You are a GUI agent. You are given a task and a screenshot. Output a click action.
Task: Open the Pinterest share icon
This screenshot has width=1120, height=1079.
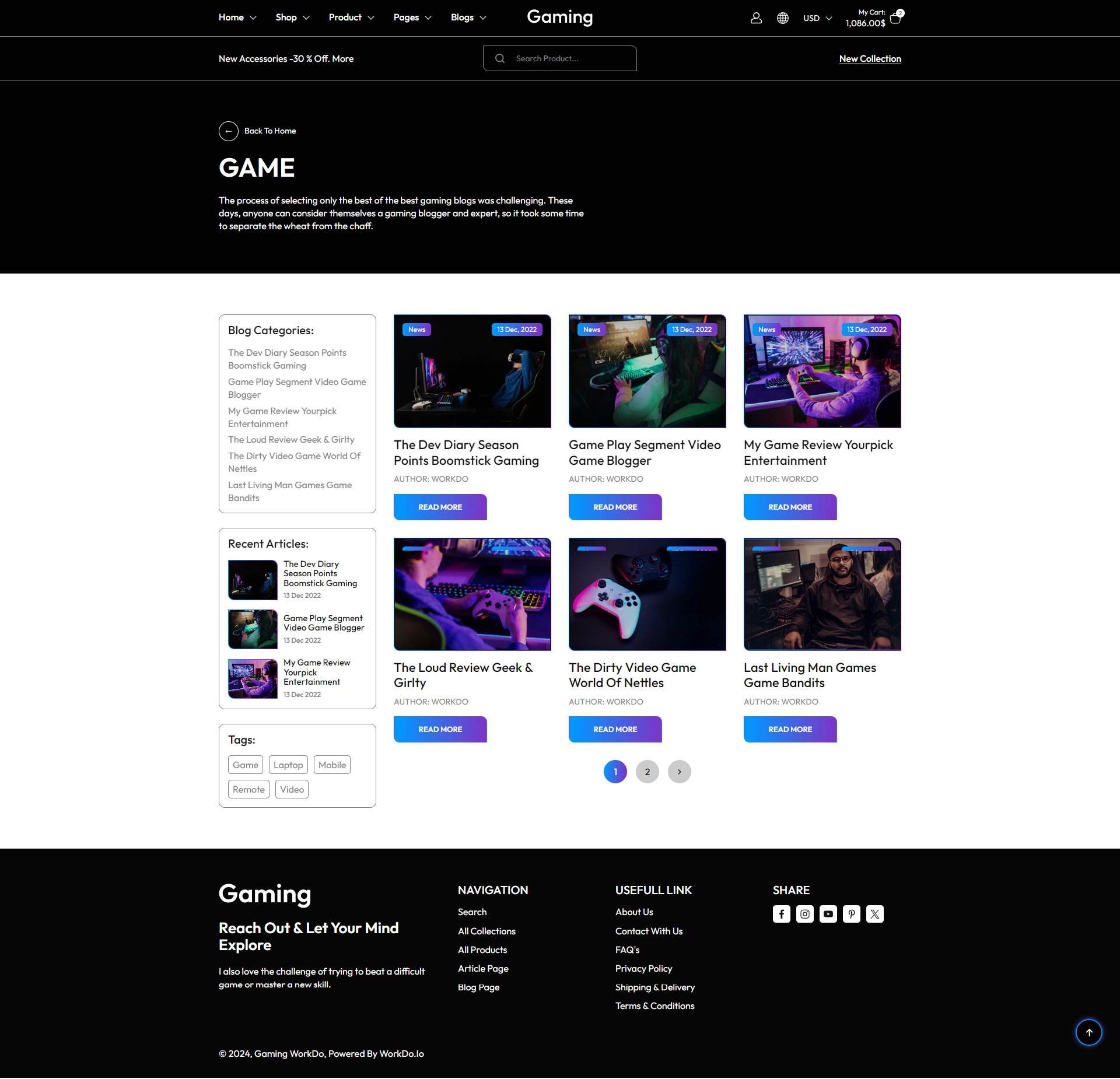tap(851, 914)
